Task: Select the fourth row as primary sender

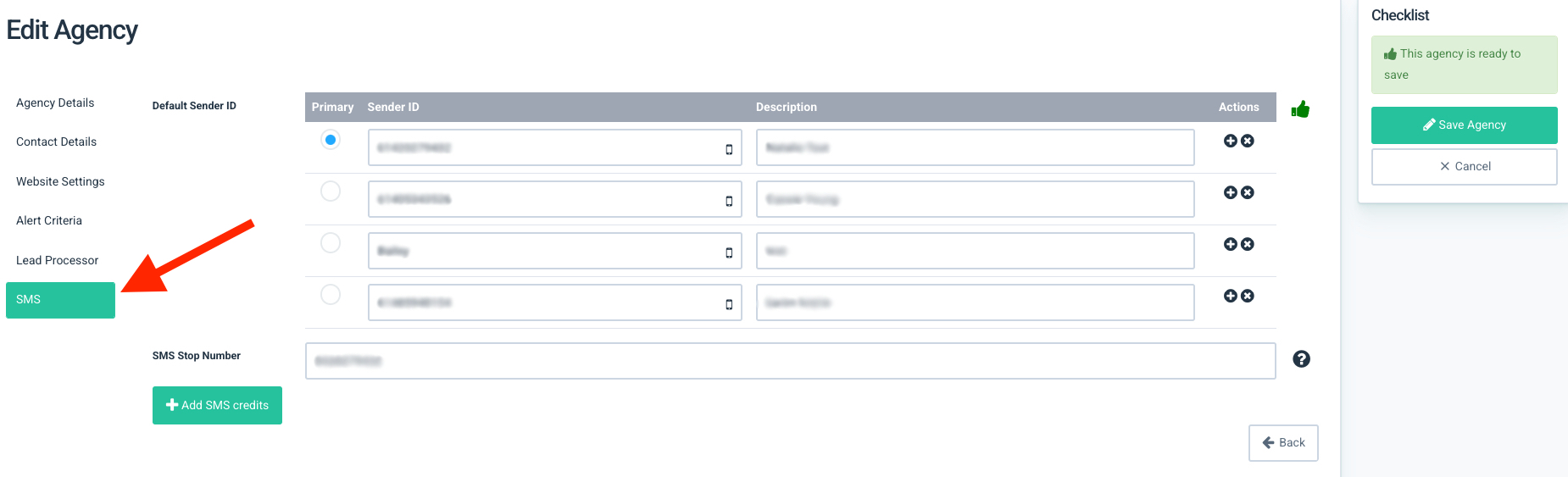Action: pos(331,295)
